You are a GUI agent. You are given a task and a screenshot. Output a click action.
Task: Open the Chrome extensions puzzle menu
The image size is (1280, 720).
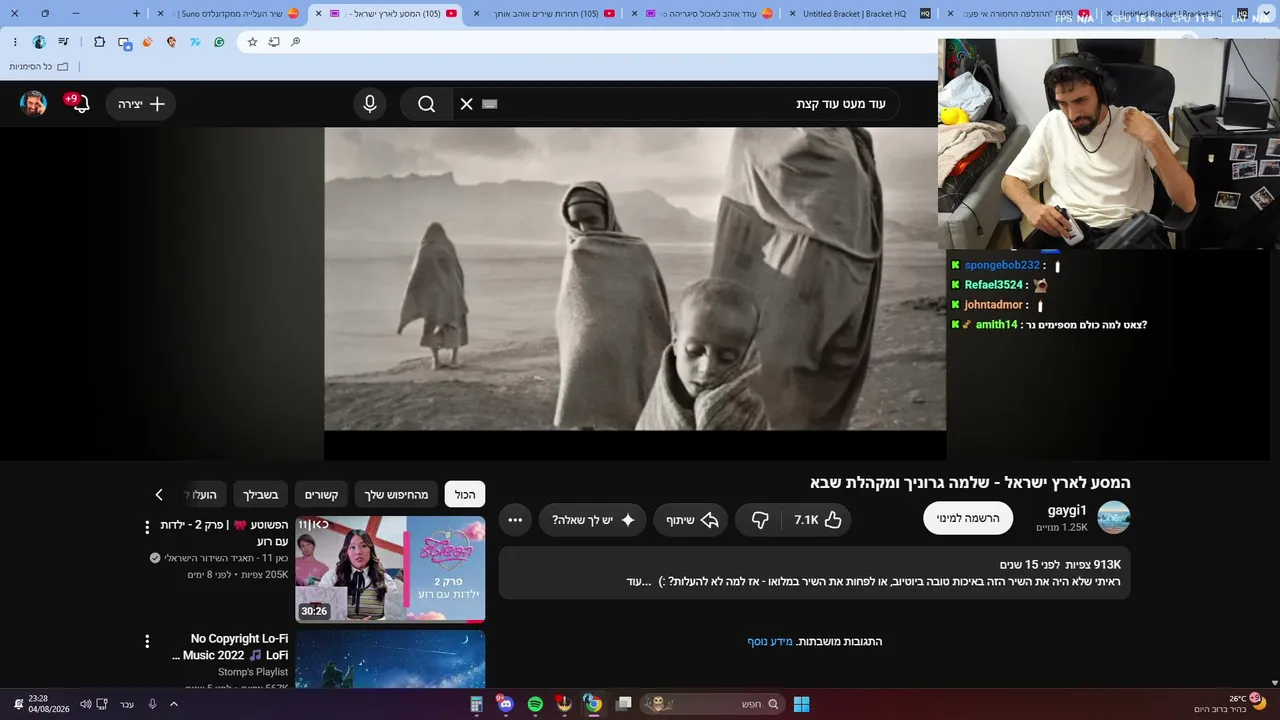99,42
